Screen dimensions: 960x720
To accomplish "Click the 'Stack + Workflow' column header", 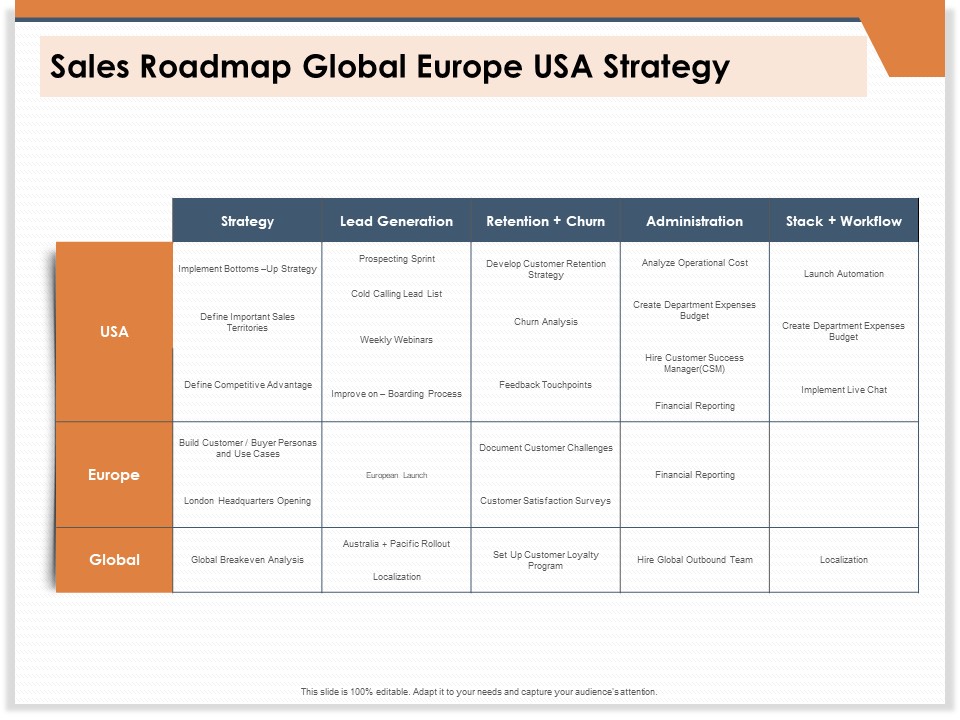I will pos(844,221).
